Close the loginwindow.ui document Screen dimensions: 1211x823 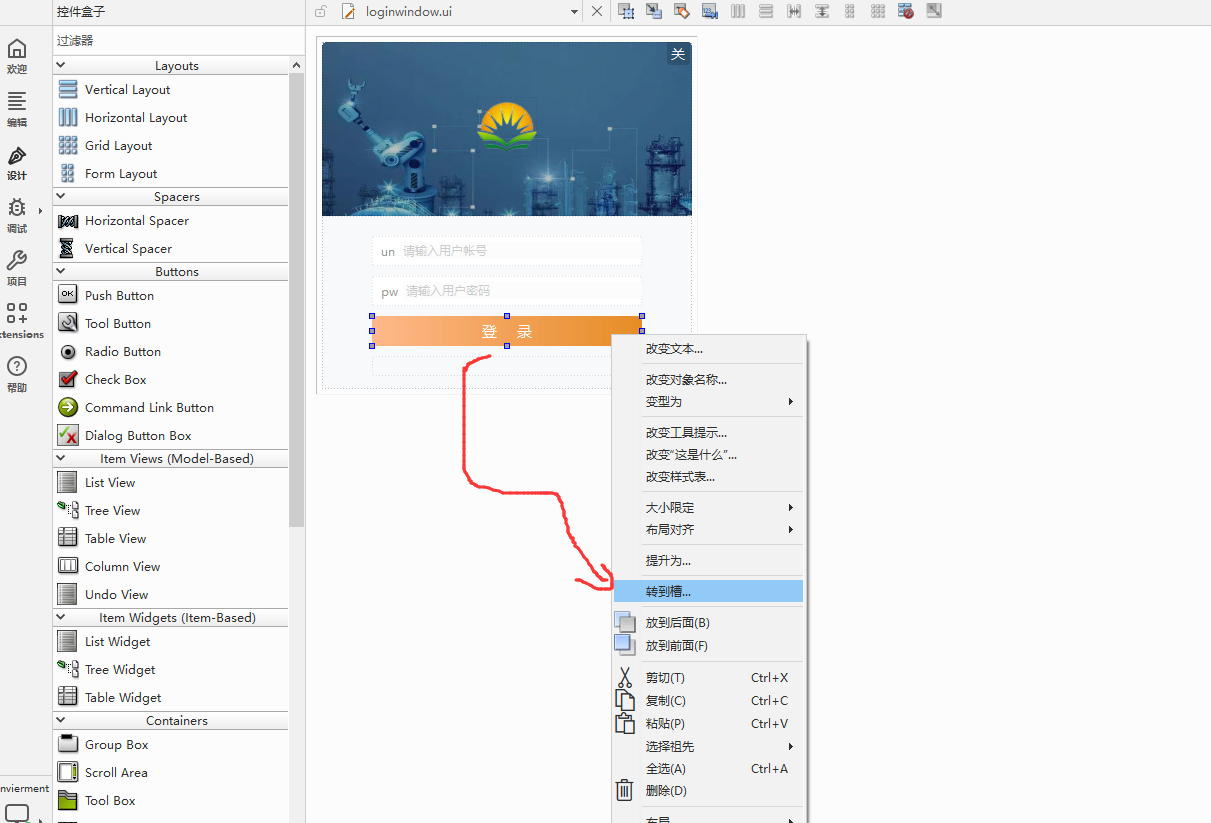(x=597, y=12)
